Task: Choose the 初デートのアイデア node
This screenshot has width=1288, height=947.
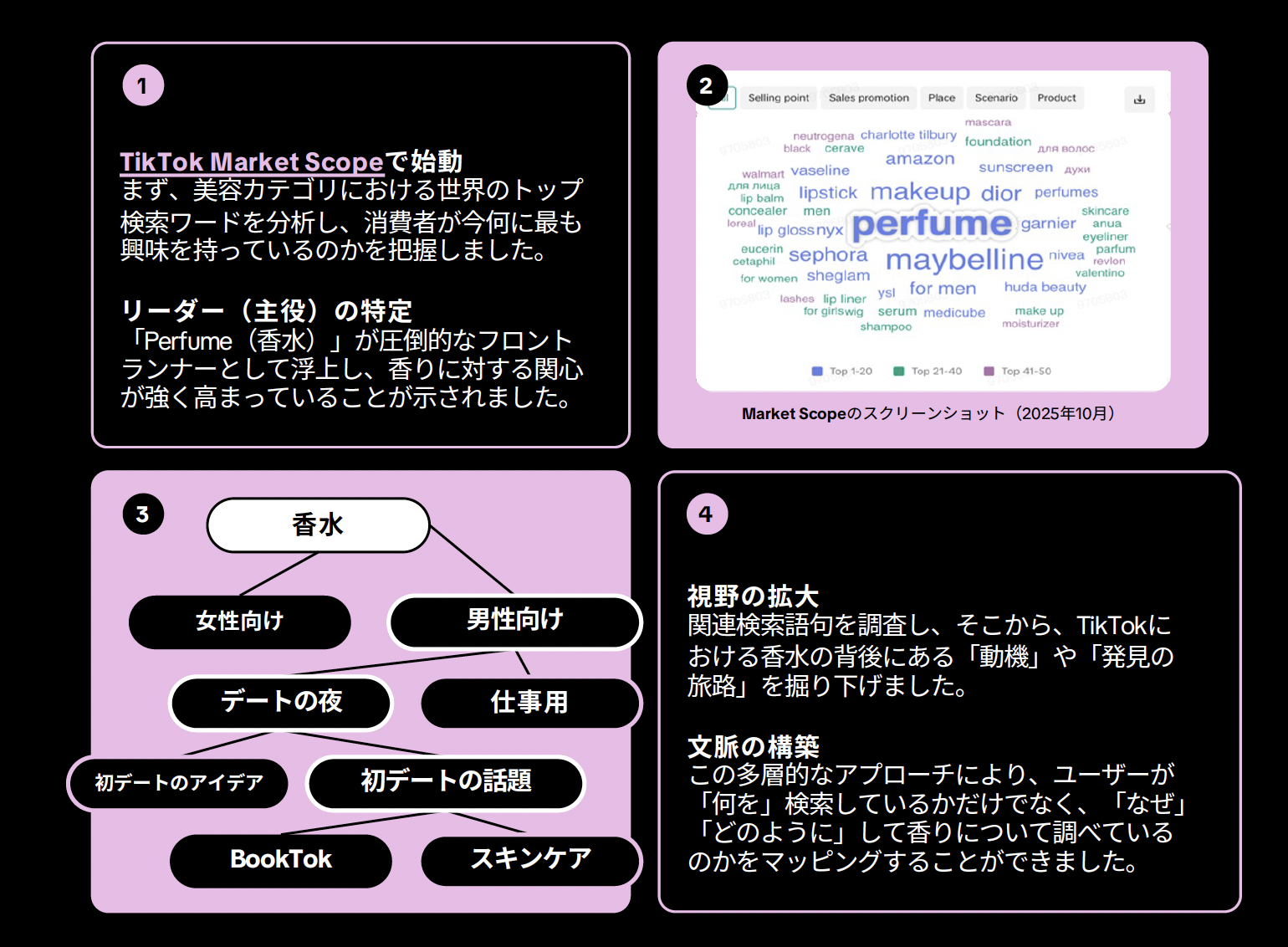Action: 178,783
